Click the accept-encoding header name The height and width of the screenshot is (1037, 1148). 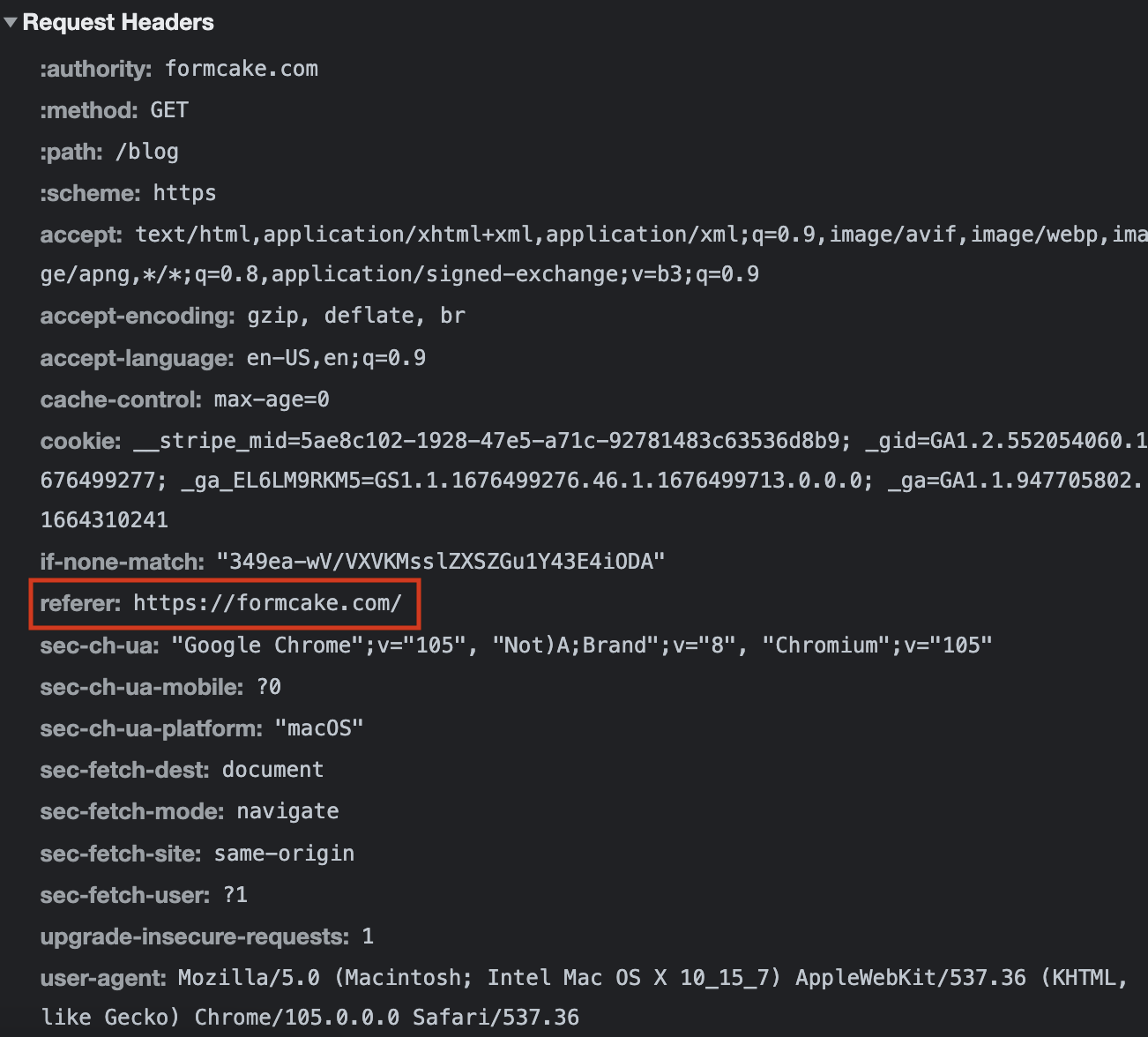click(138, 317)
